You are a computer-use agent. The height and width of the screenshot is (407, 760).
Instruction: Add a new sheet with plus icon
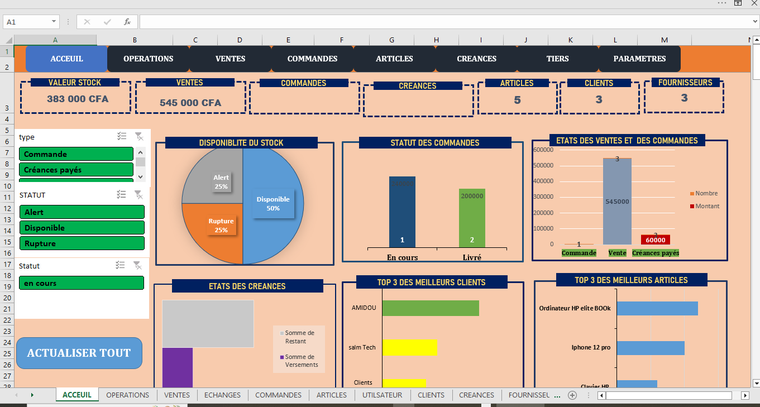[572, 395]
